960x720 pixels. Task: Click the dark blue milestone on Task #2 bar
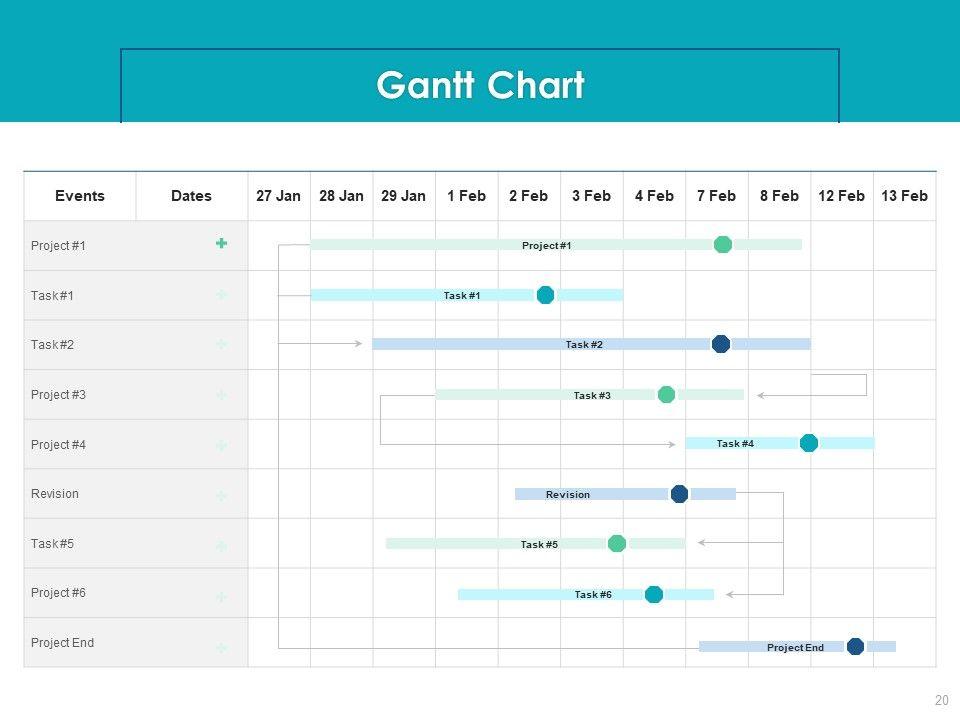[x=721, y=344]
